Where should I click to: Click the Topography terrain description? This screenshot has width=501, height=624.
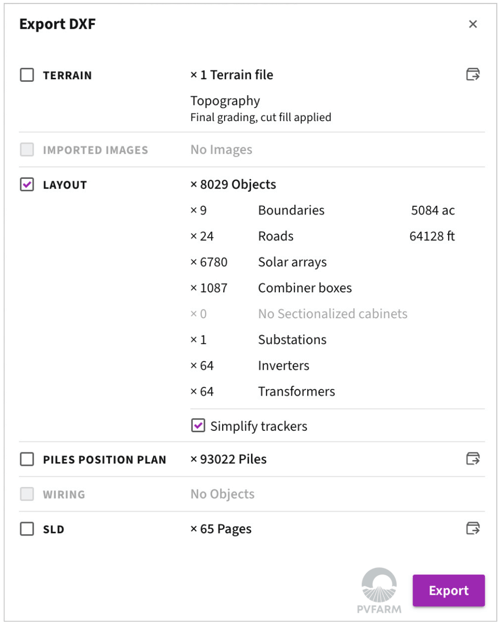click(225, 101)
